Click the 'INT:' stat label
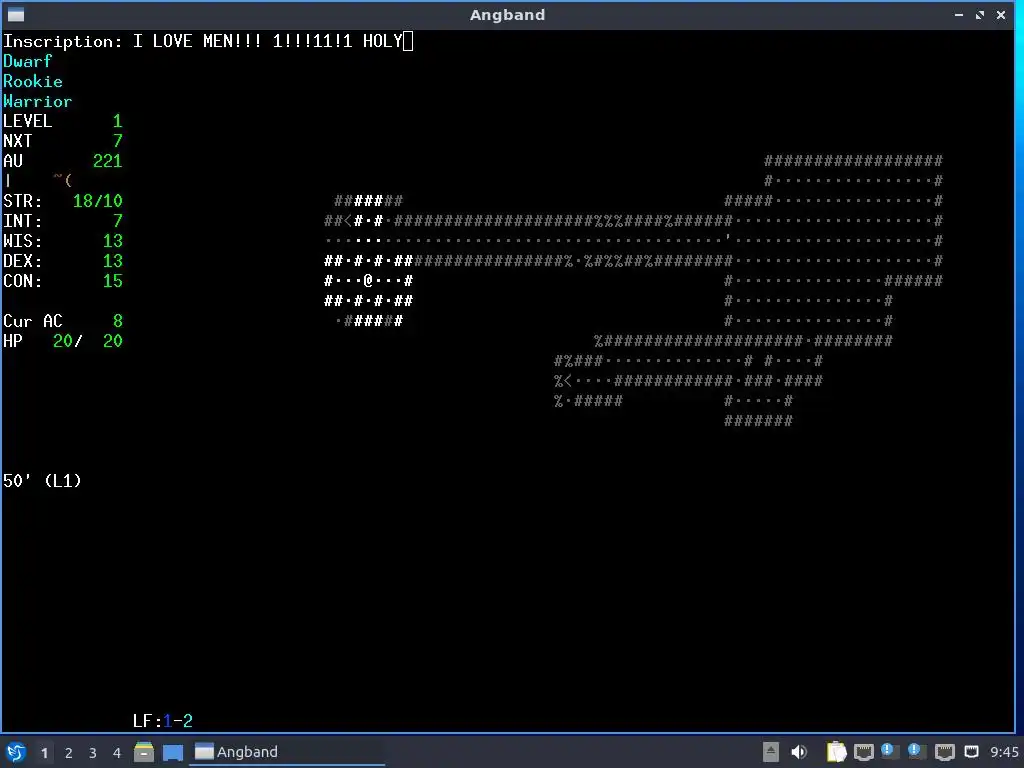The width and height of the screenshot is (1024, 768). click(22, 221)
